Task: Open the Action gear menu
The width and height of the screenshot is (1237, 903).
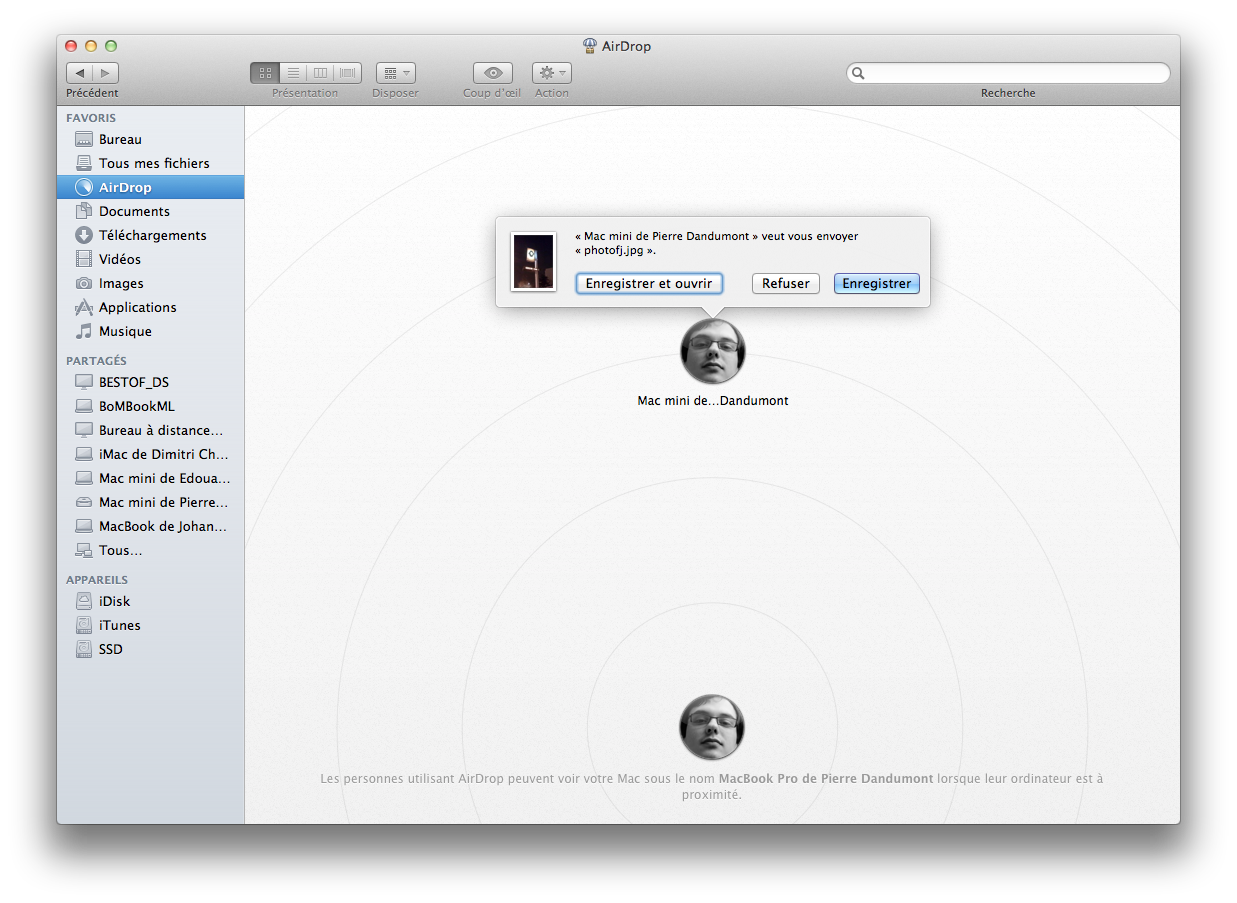Action: (551, 72)
